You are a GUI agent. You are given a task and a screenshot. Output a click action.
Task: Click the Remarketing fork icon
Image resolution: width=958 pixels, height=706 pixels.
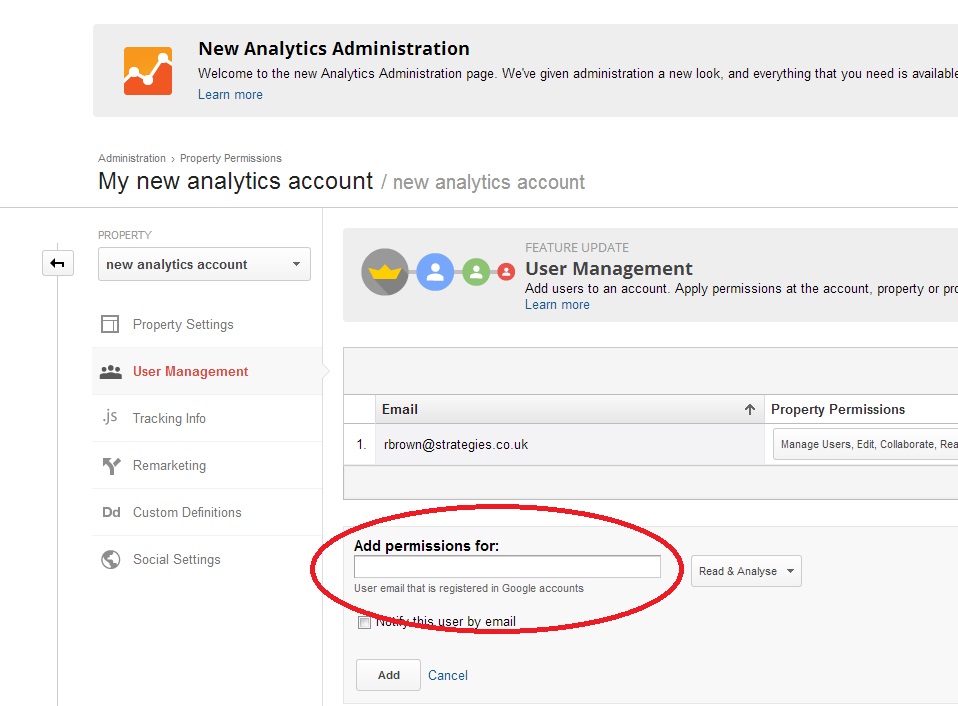pos(111,465)
